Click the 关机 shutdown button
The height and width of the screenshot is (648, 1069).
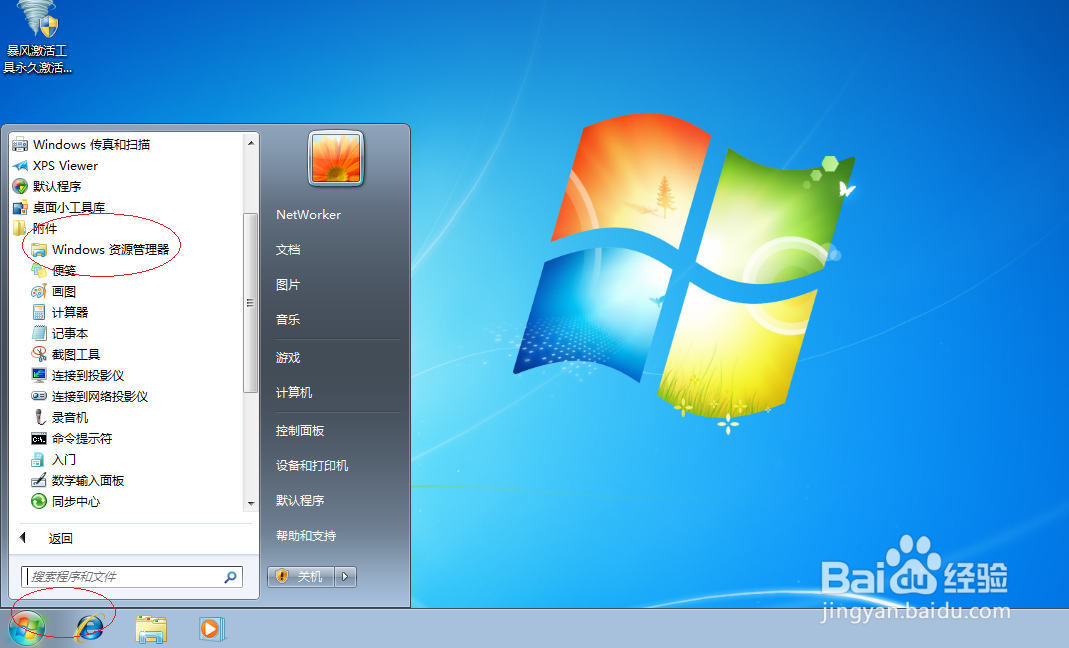[x=300, y=576]
